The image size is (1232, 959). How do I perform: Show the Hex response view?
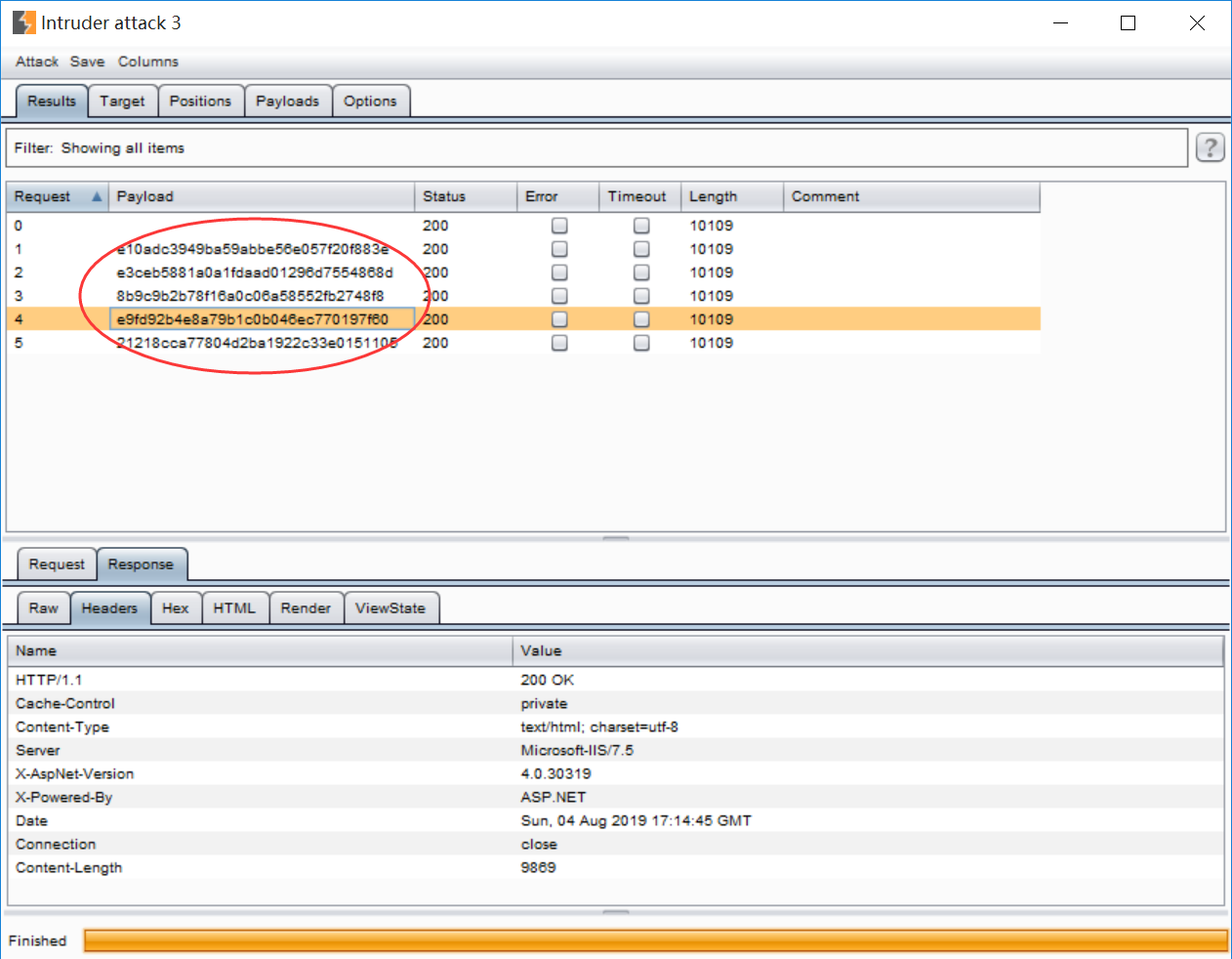176,607
